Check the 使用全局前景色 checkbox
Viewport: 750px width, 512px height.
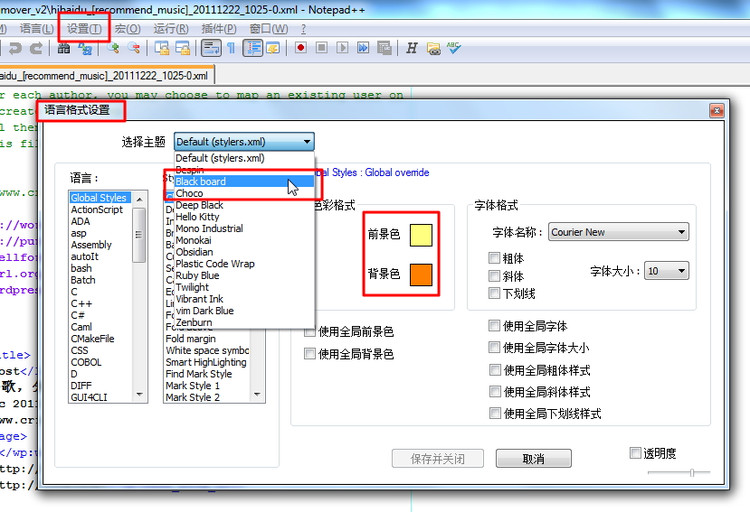pos(310,331)
